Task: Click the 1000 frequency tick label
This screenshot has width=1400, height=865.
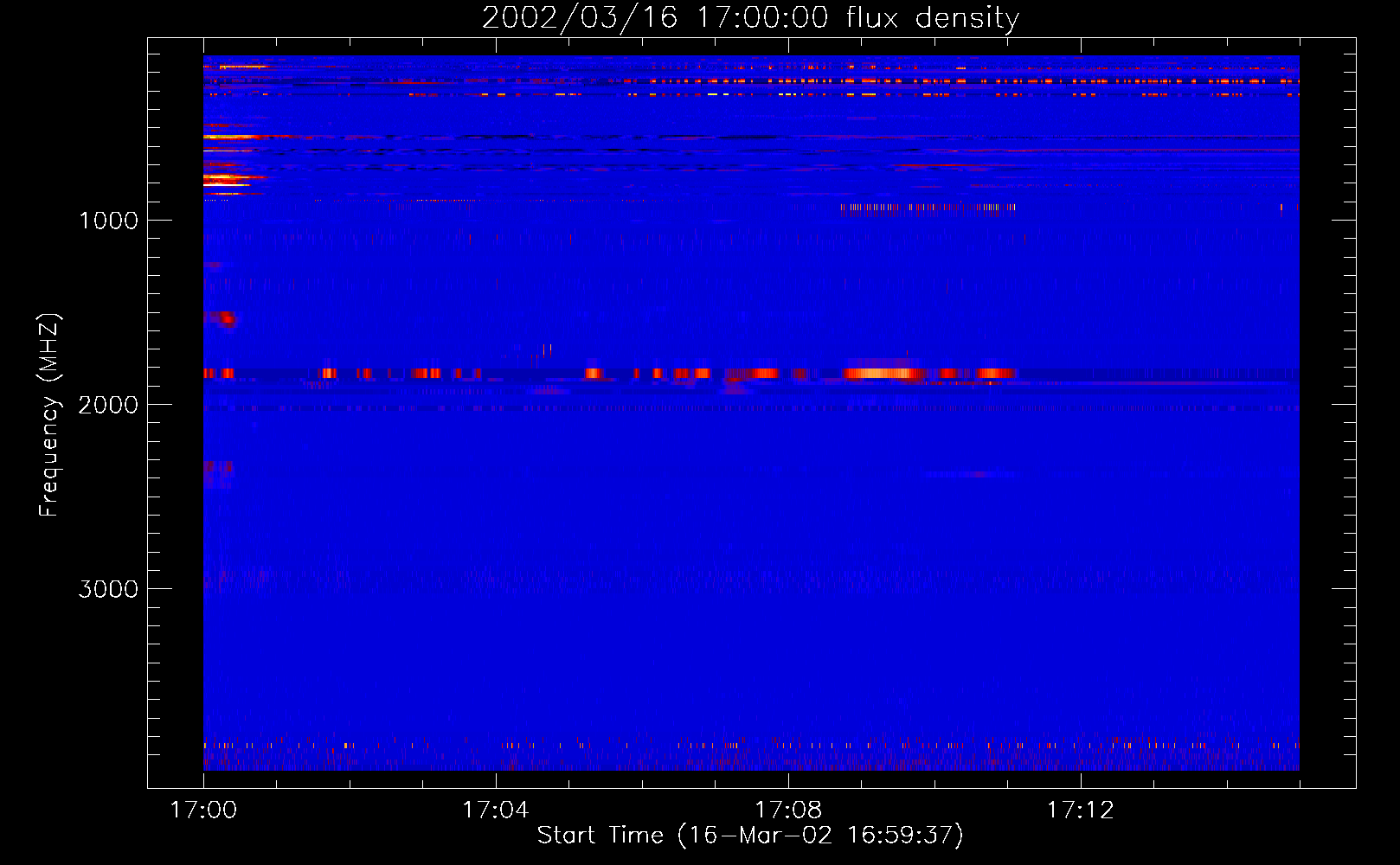Action: pos(108,221)
